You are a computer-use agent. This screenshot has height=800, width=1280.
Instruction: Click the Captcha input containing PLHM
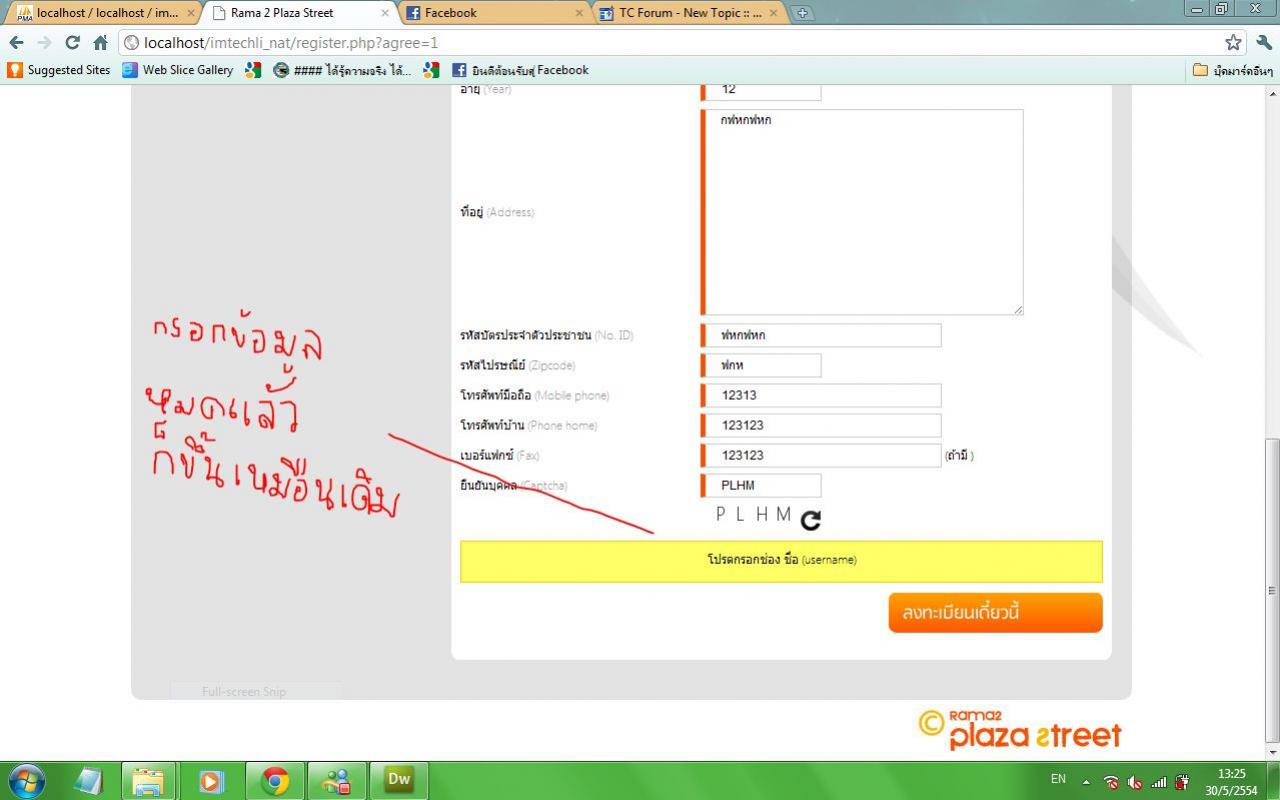[761, 485]
